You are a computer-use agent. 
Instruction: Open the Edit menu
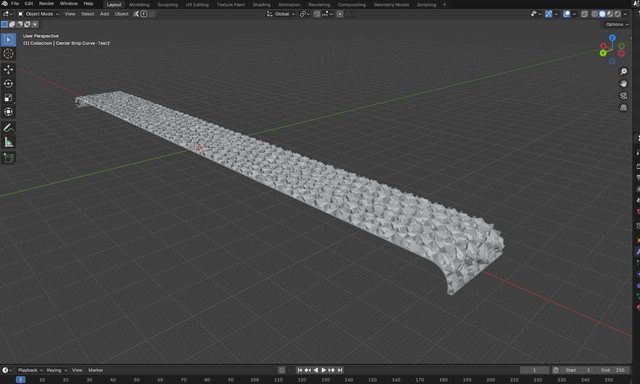(29, 4)
